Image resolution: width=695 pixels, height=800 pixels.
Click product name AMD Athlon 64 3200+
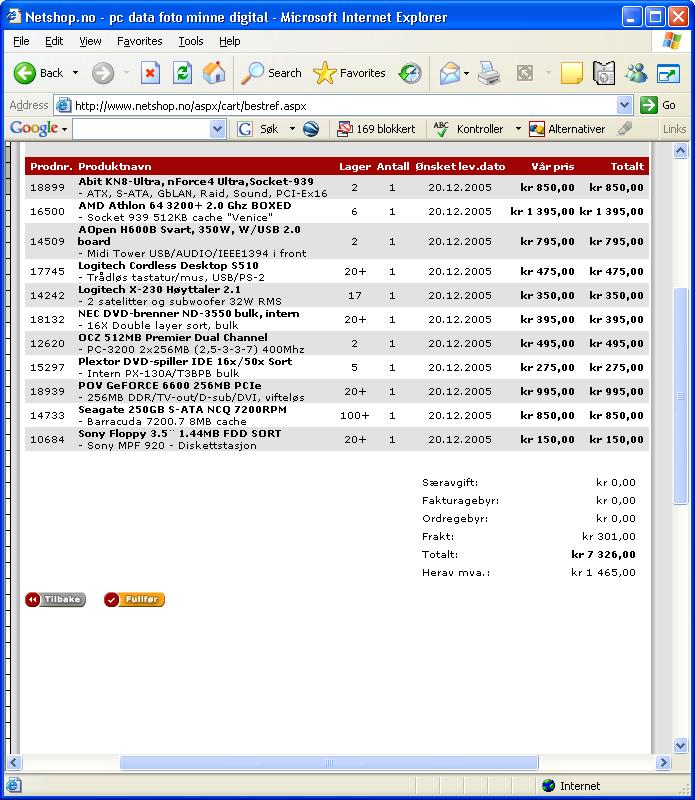coord(185,206)
